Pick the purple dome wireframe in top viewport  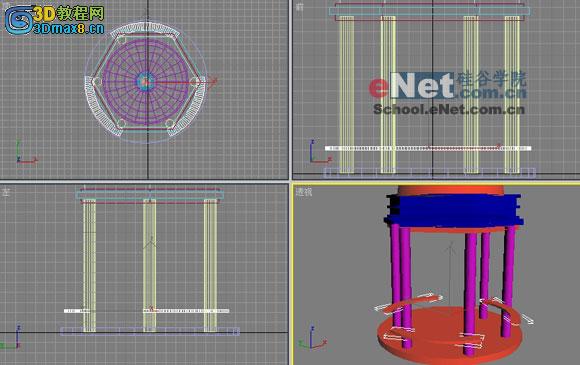click(x=146, y=81)
